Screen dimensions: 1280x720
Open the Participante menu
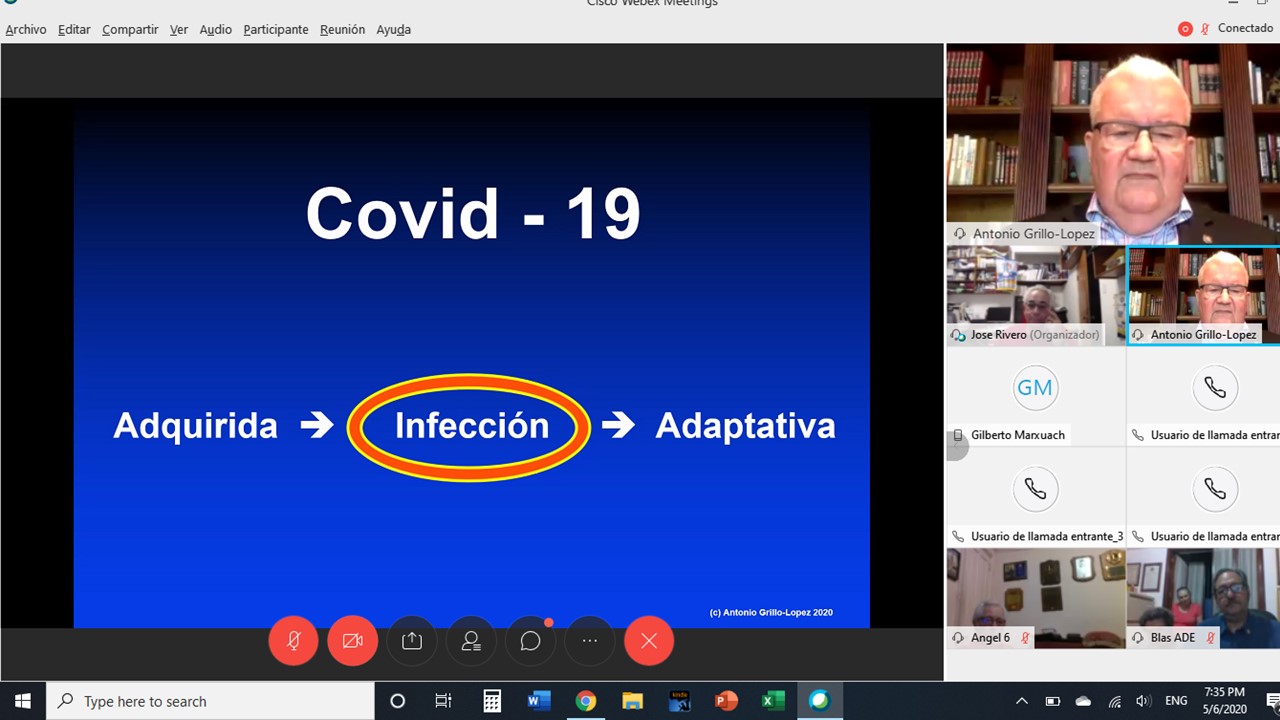coord(276,30)
